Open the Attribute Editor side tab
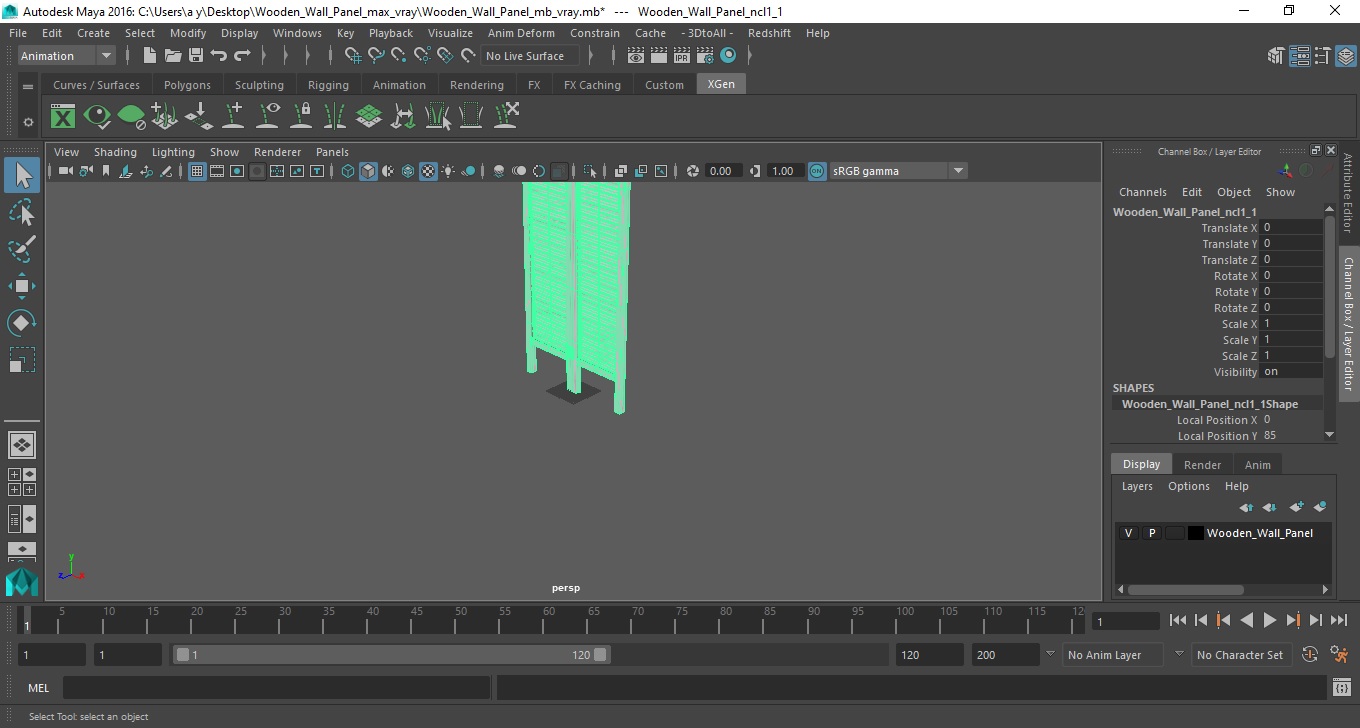This screenshot has height=728, width=1360. [1348, 193]
